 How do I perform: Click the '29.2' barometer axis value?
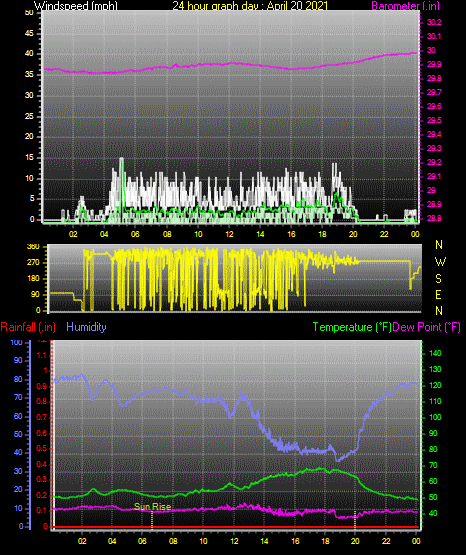[434, 162]
